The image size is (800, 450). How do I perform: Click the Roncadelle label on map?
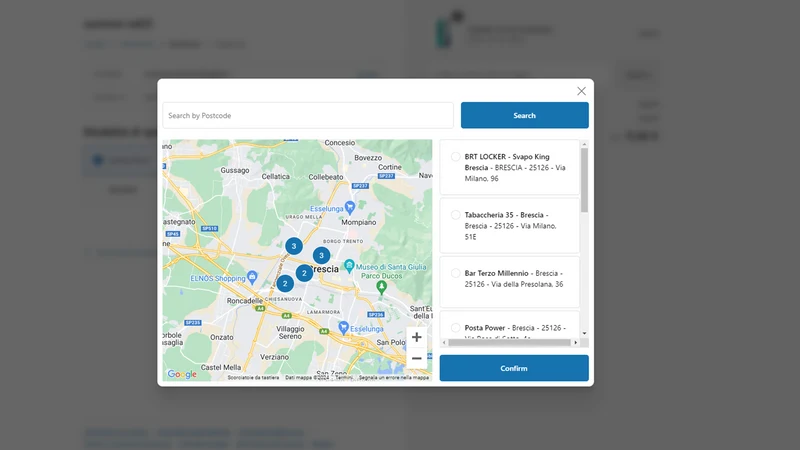(245, 301)
